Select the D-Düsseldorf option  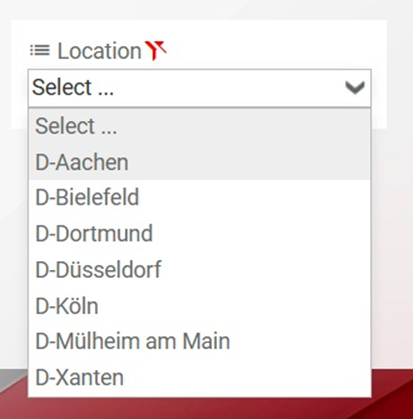click(199, 270)
